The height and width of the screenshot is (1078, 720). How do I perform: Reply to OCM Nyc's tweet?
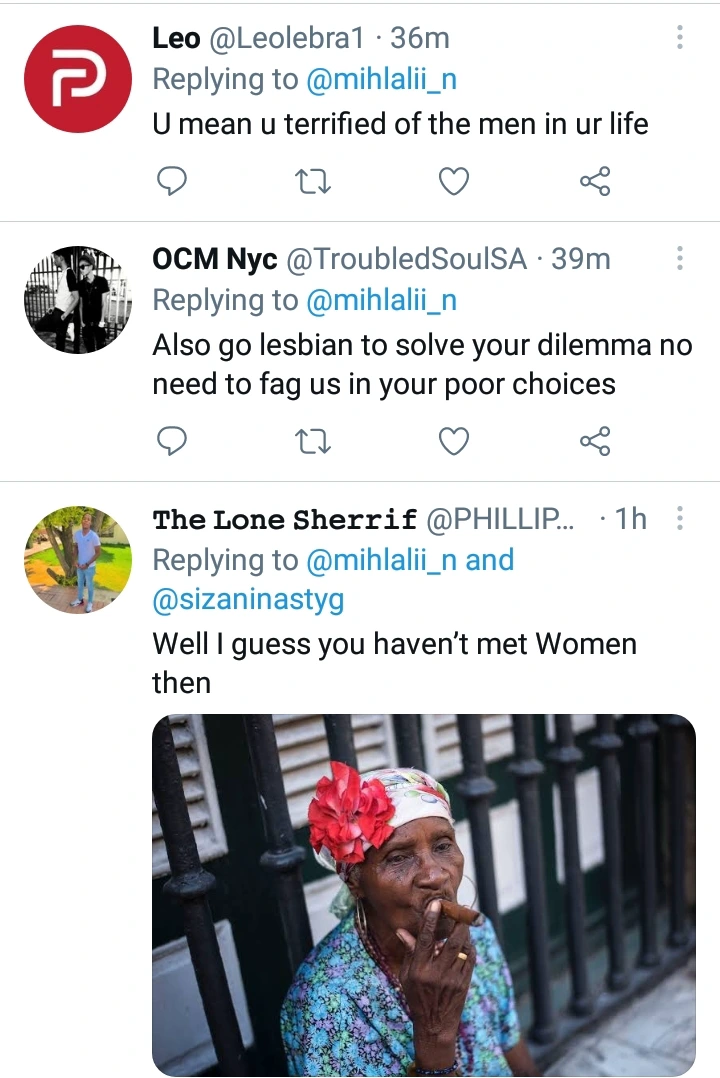click(x=172, y=441)
